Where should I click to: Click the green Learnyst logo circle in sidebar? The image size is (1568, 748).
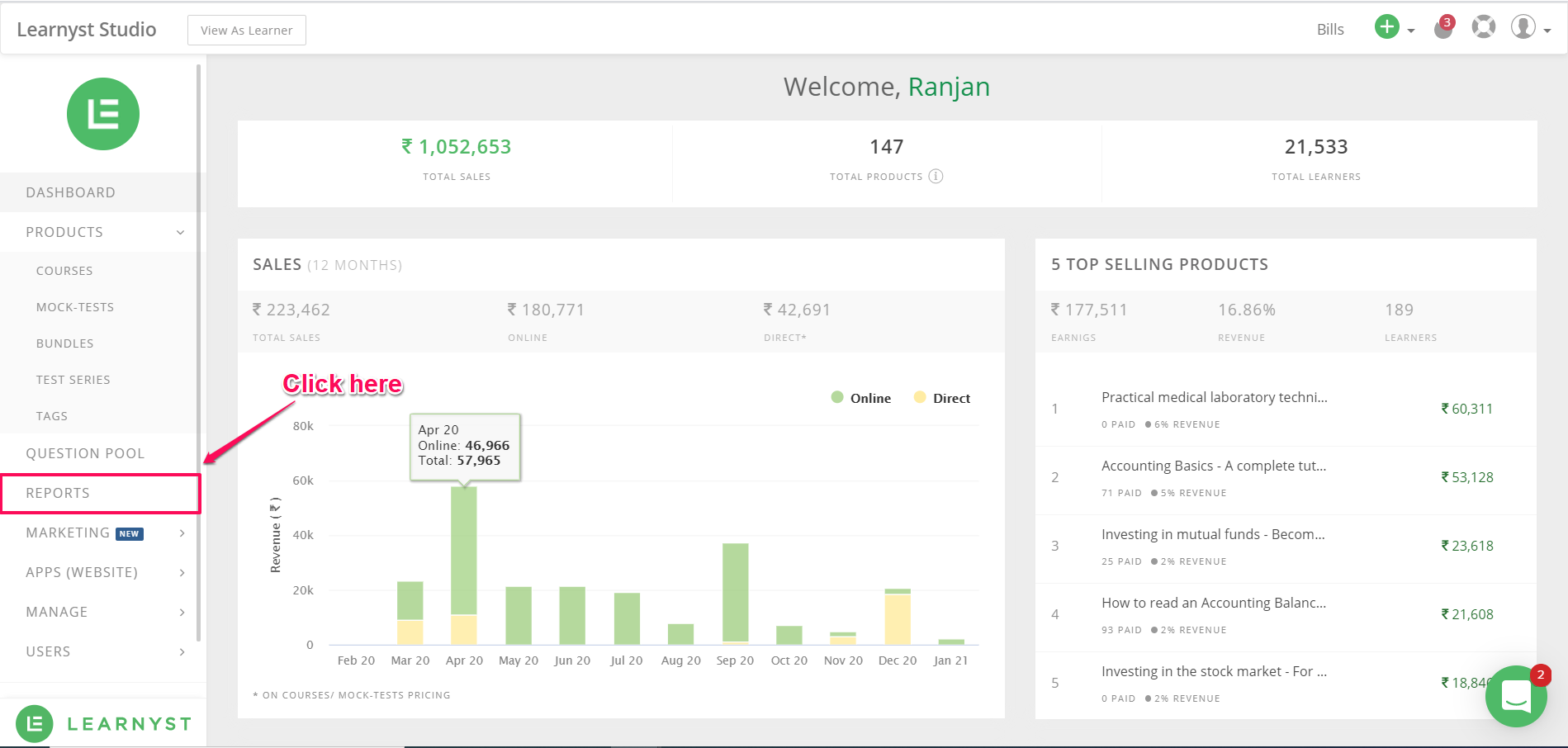click(x=103, y=114)
